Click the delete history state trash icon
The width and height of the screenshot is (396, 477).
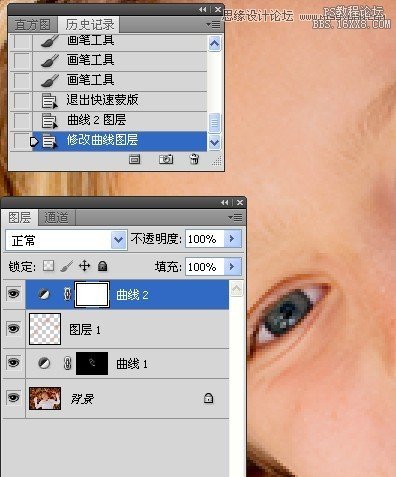[x=194, y=159]
